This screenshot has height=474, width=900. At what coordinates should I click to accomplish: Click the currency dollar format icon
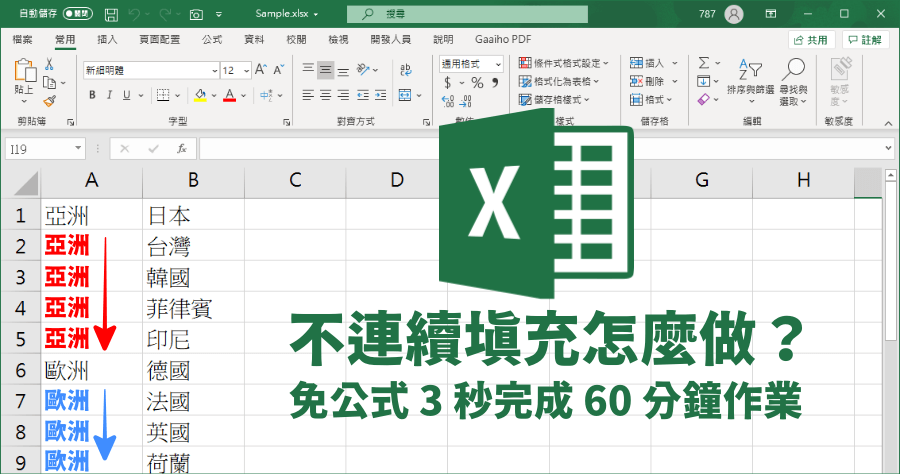tap(448, 83)
